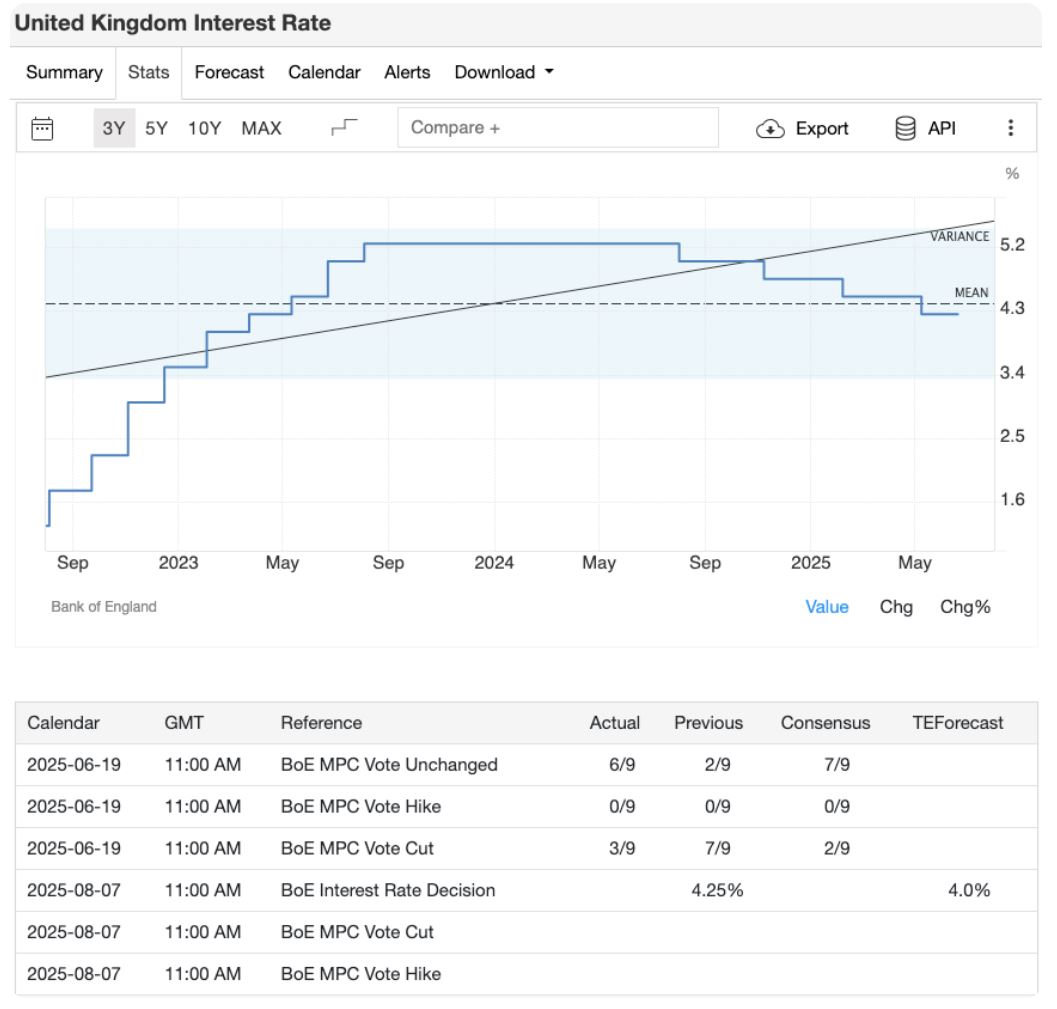Open the Summary tab

coord(64,72)
